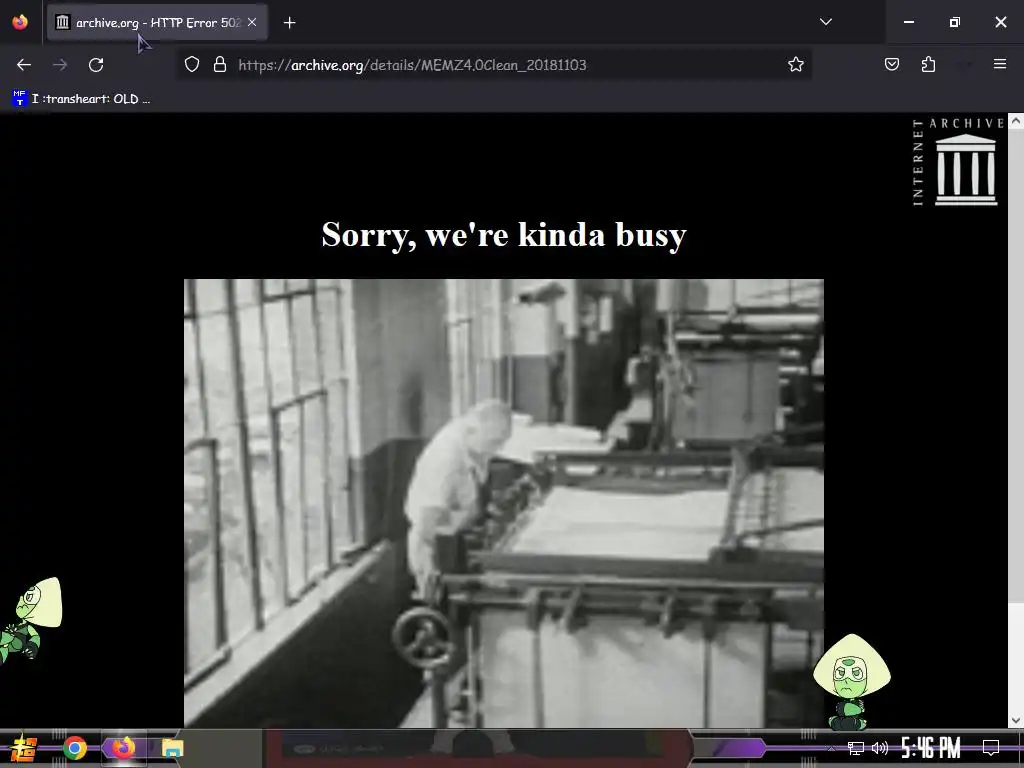Open tracking protection shield icon

[x=191, y=65]
